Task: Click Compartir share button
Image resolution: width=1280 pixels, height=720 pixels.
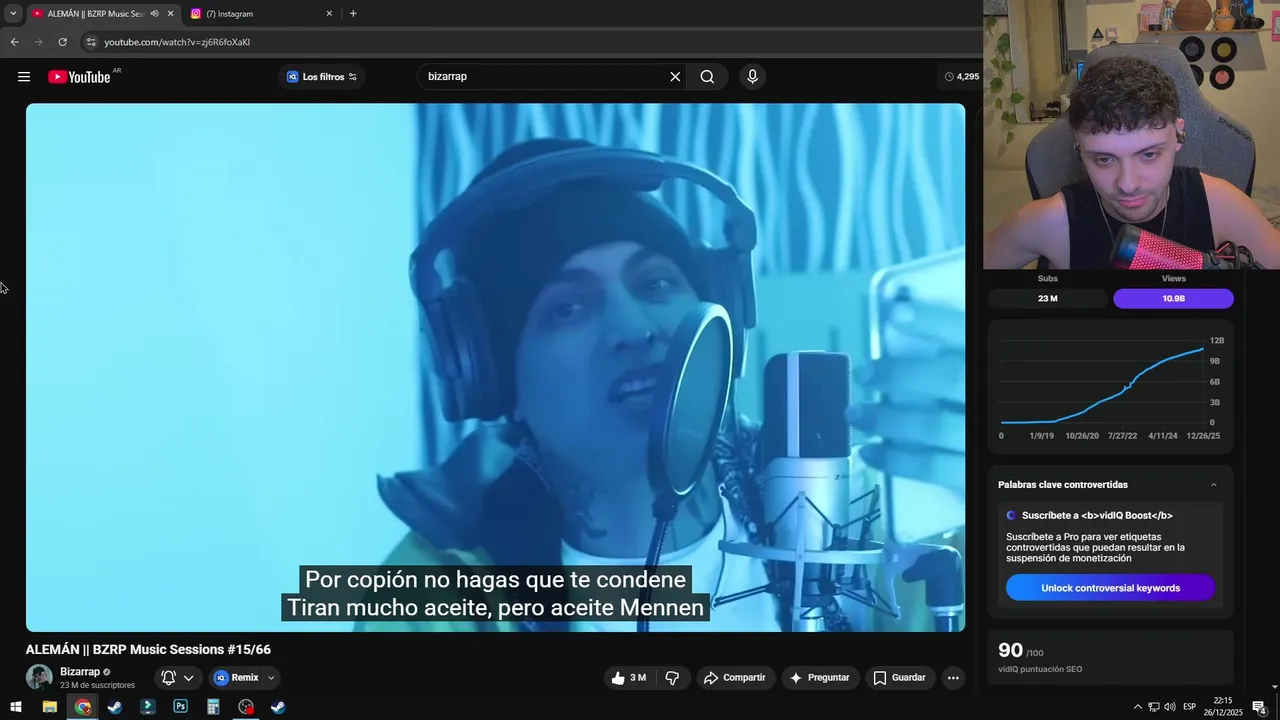Action: point(735,678)
